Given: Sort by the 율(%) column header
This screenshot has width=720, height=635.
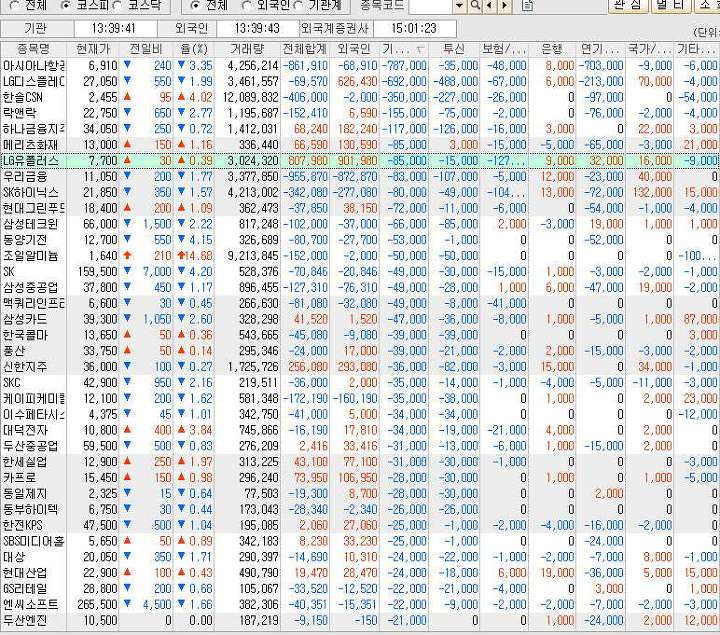Looking at the screenshot, I should coord(194,49).
